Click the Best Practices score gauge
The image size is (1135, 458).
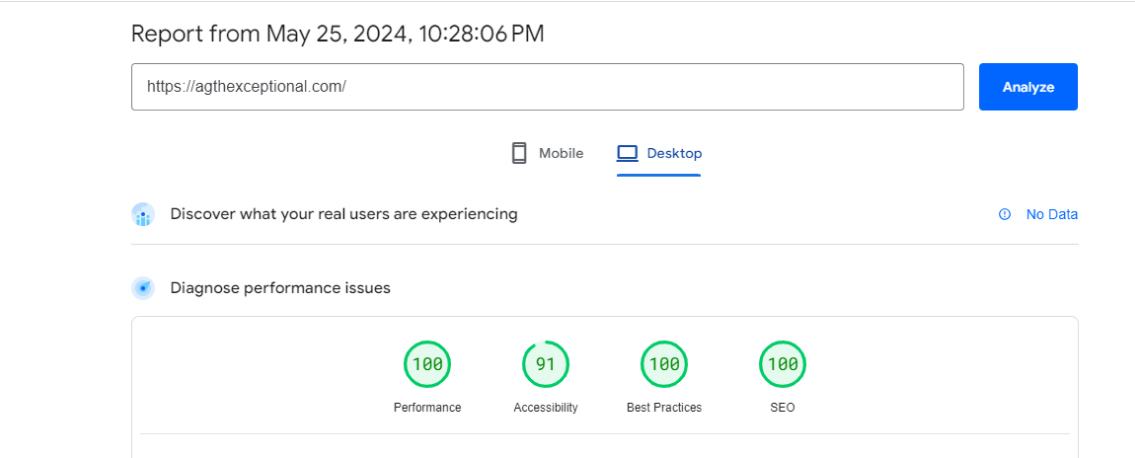664,364
